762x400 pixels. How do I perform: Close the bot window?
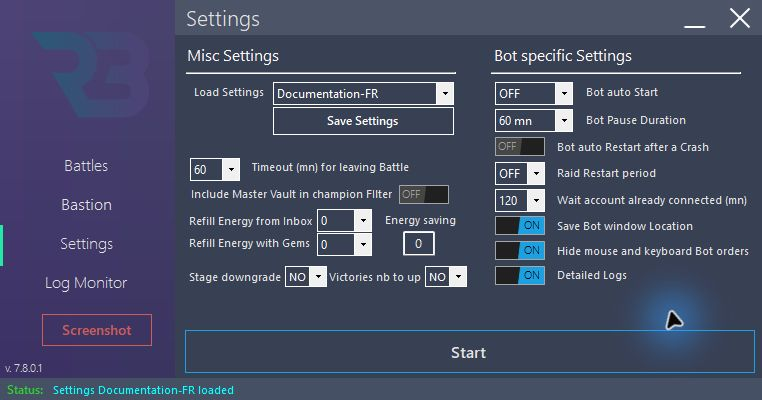click(740, 19)
